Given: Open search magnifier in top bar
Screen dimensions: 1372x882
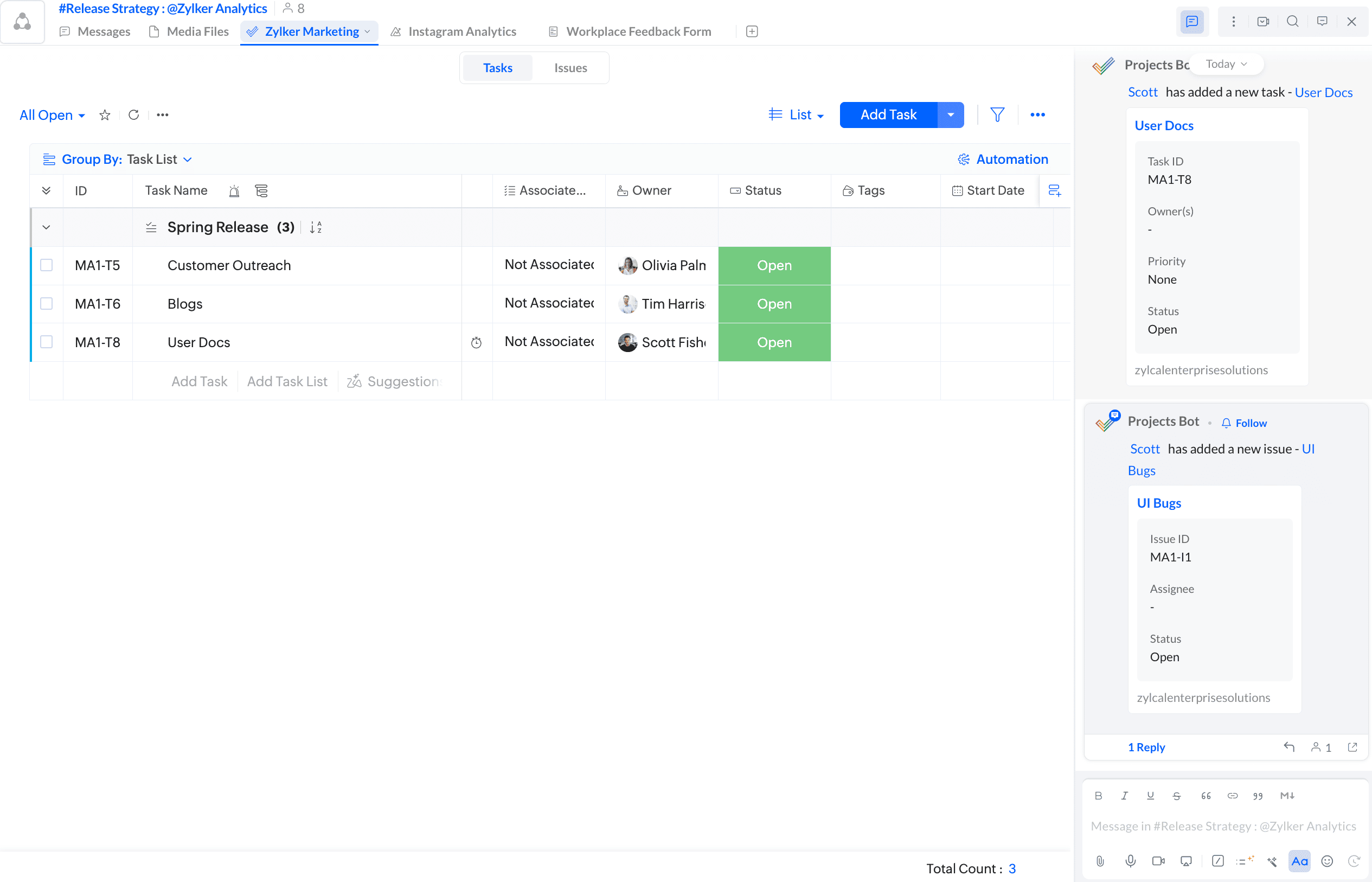Looking at the screenshot, I should (x=1292, y=22).
